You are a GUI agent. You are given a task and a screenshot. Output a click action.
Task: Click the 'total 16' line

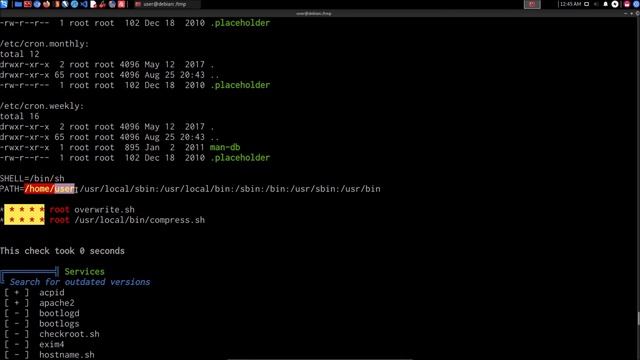20,116
